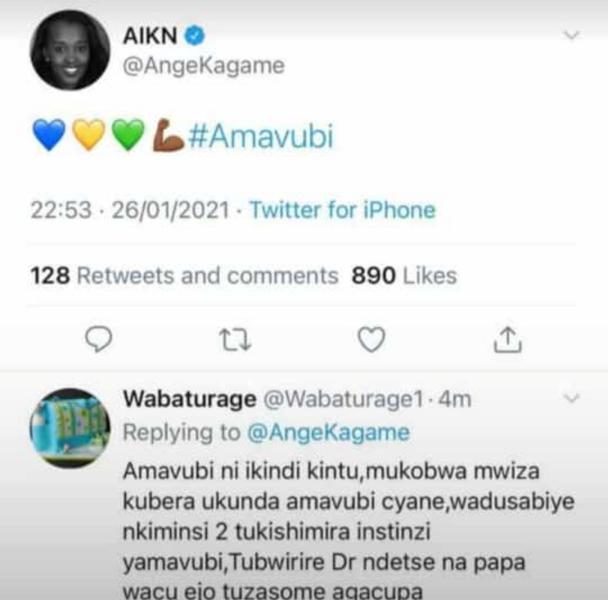Open the @AngeKagame mention in reply
Screen dimensions: 608x600
pyautogui.click(x=328, y=432)
